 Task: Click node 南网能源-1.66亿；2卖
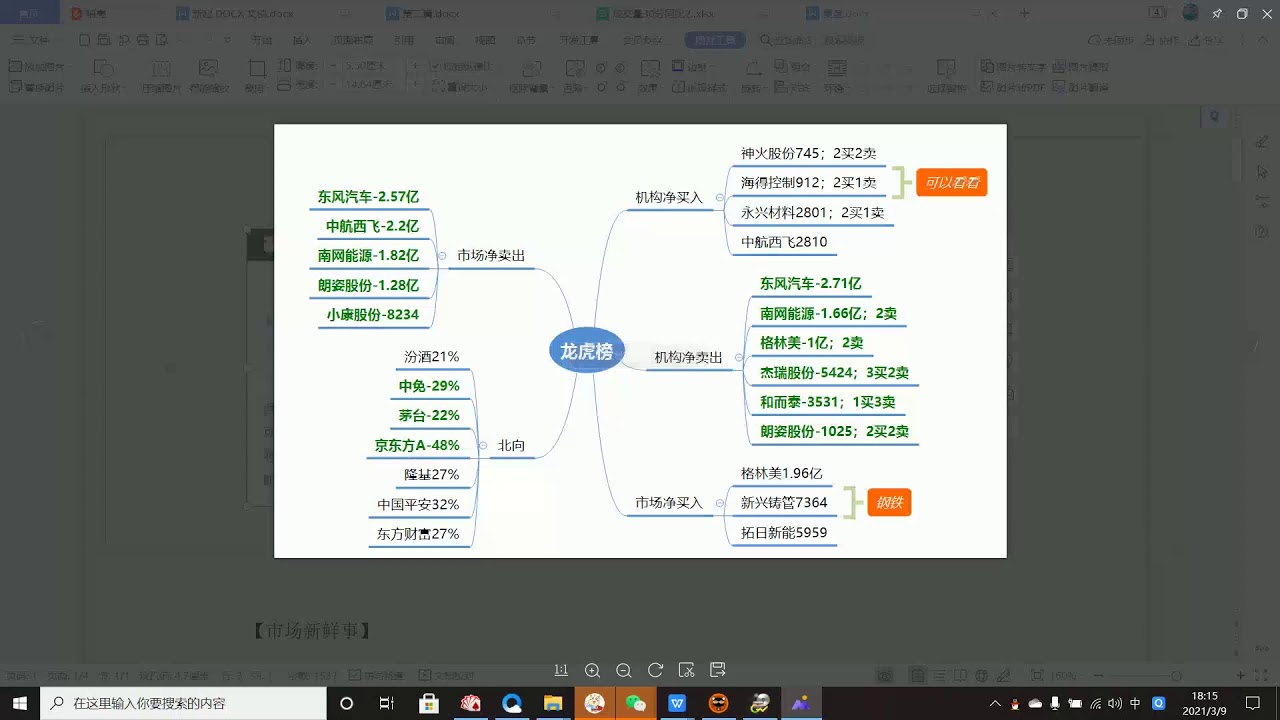tap(828, 314)
